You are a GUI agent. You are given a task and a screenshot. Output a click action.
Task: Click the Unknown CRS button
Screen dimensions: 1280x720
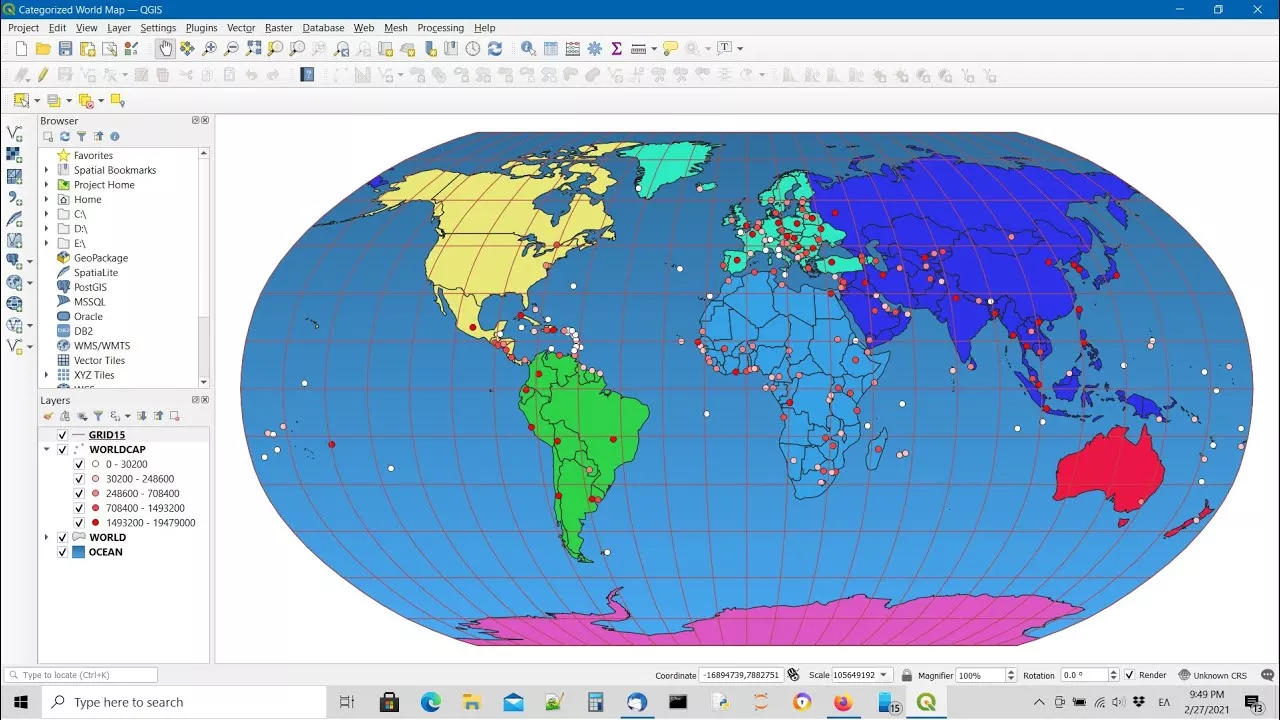click(x=1212, y=675)
